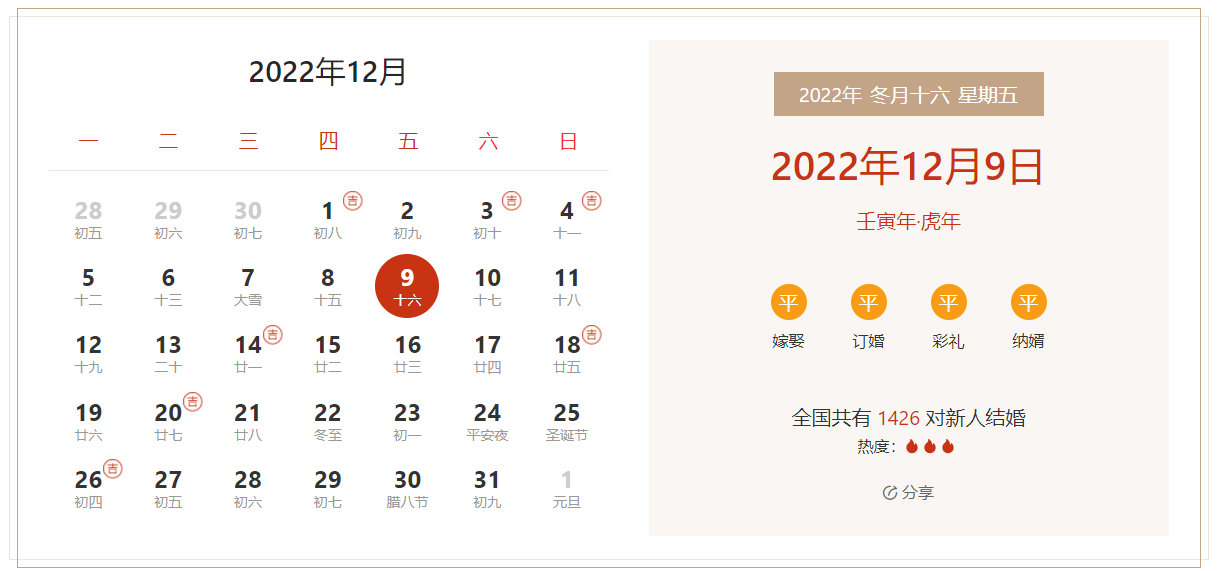The height and width of the screenshot is (571, 1219).
Task: Click the 吉 badge on December 18
Action: click(592, 335)
